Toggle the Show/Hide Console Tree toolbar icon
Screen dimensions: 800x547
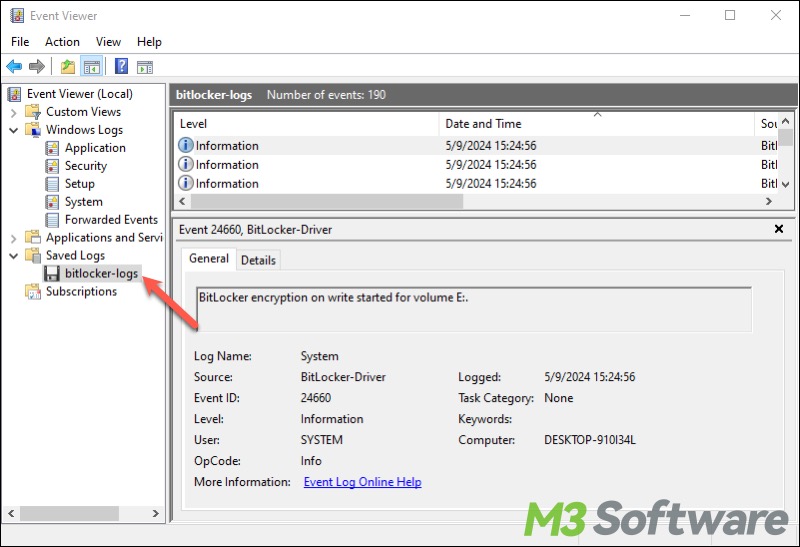pos(92,66)
